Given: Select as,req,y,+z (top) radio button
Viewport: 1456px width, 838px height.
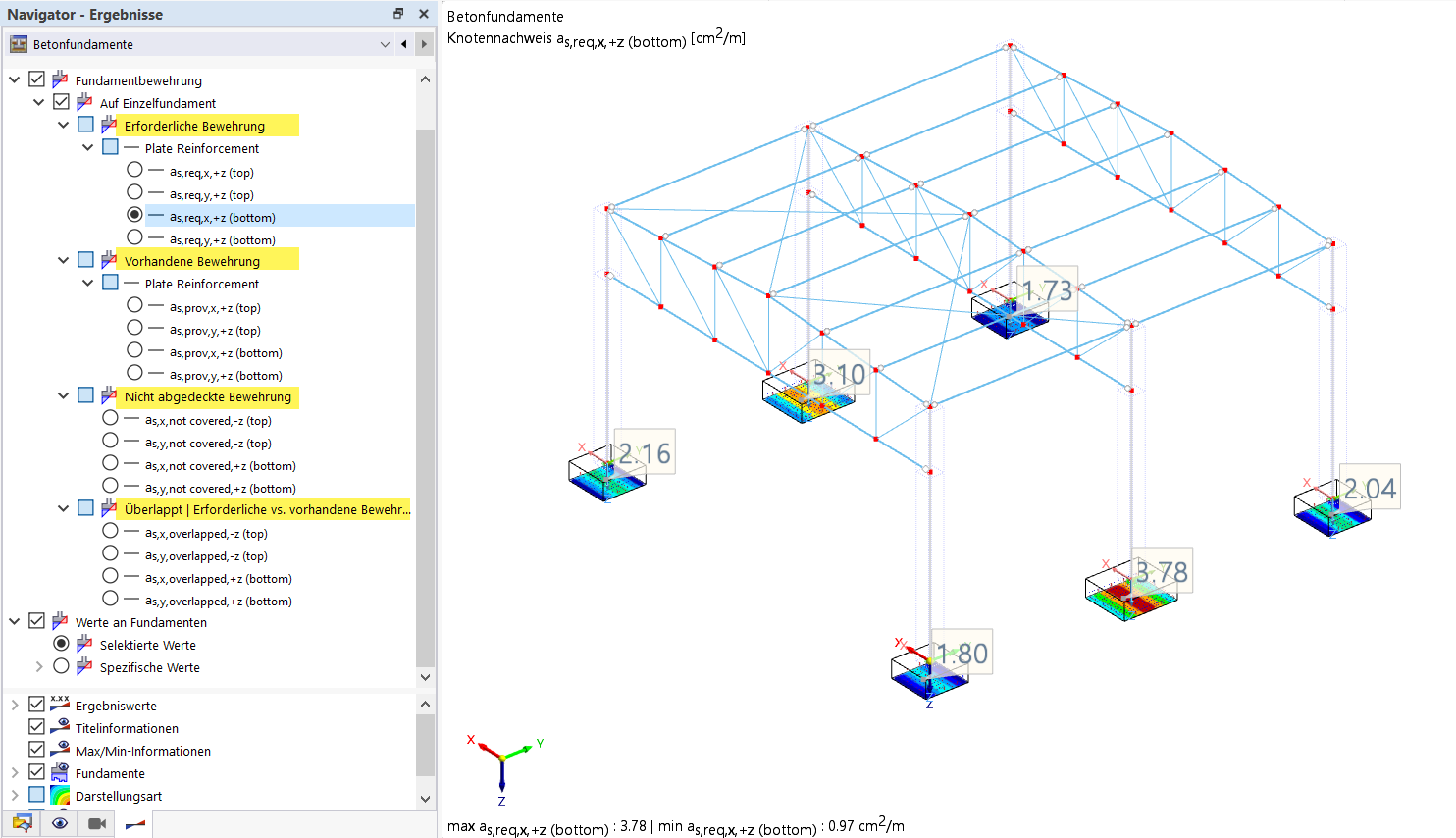Looking at the screenshot, I should (x=135, y=192).
